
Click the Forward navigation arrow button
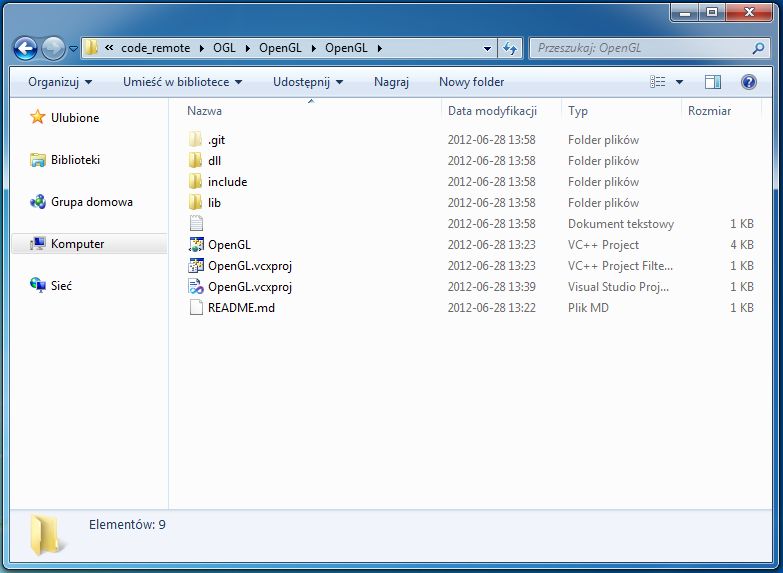(x=53, y=48)
